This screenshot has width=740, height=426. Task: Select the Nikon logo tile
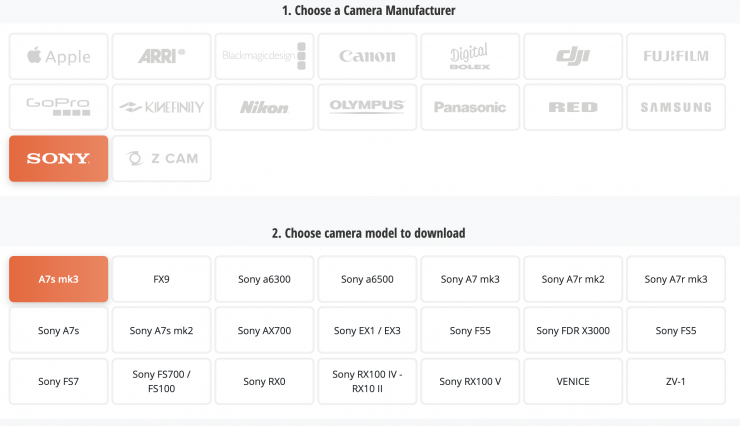pos(264,108)
